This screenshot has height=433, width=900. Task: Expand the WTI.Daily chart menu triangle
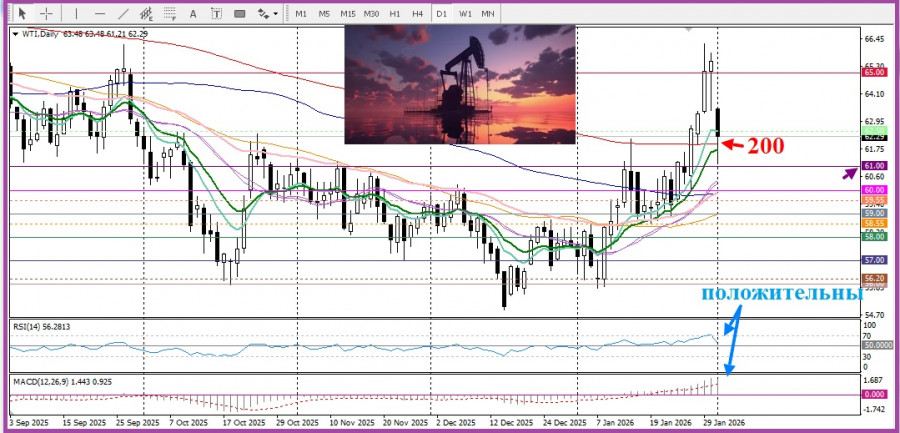(x=15, y=34)
